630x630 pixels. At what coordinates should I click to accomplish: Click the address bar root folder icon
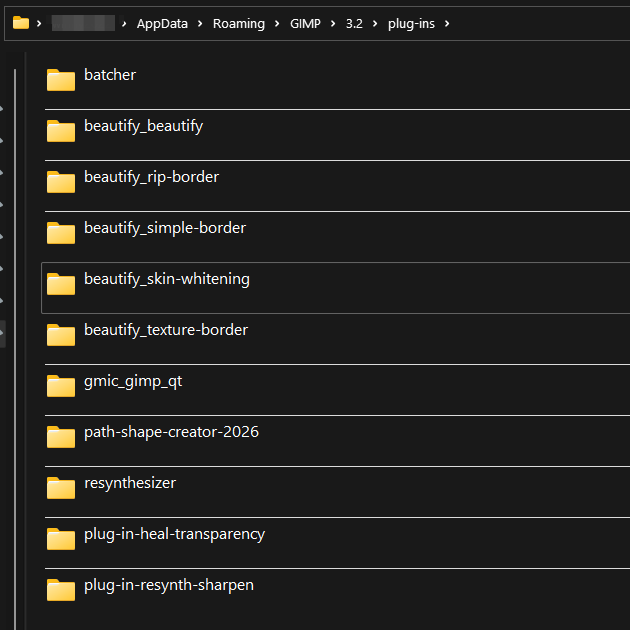(21, 23)
